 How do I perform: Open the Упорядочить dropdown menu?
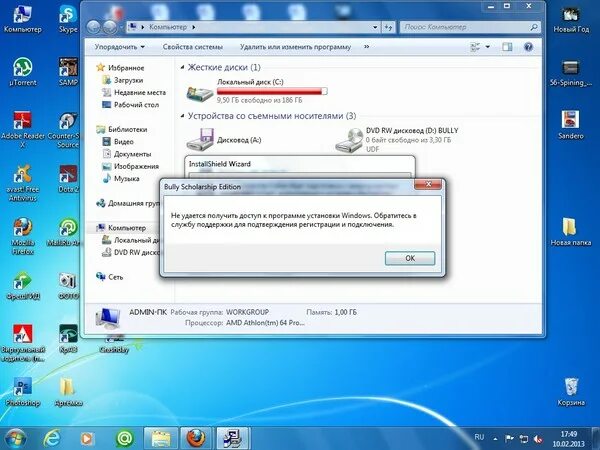(x=120, y=47)
